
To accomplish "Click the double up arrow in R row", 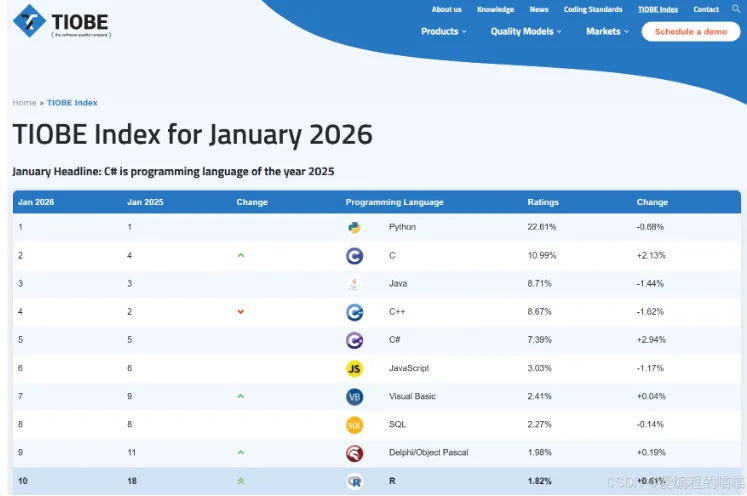I will click(241, 481).
